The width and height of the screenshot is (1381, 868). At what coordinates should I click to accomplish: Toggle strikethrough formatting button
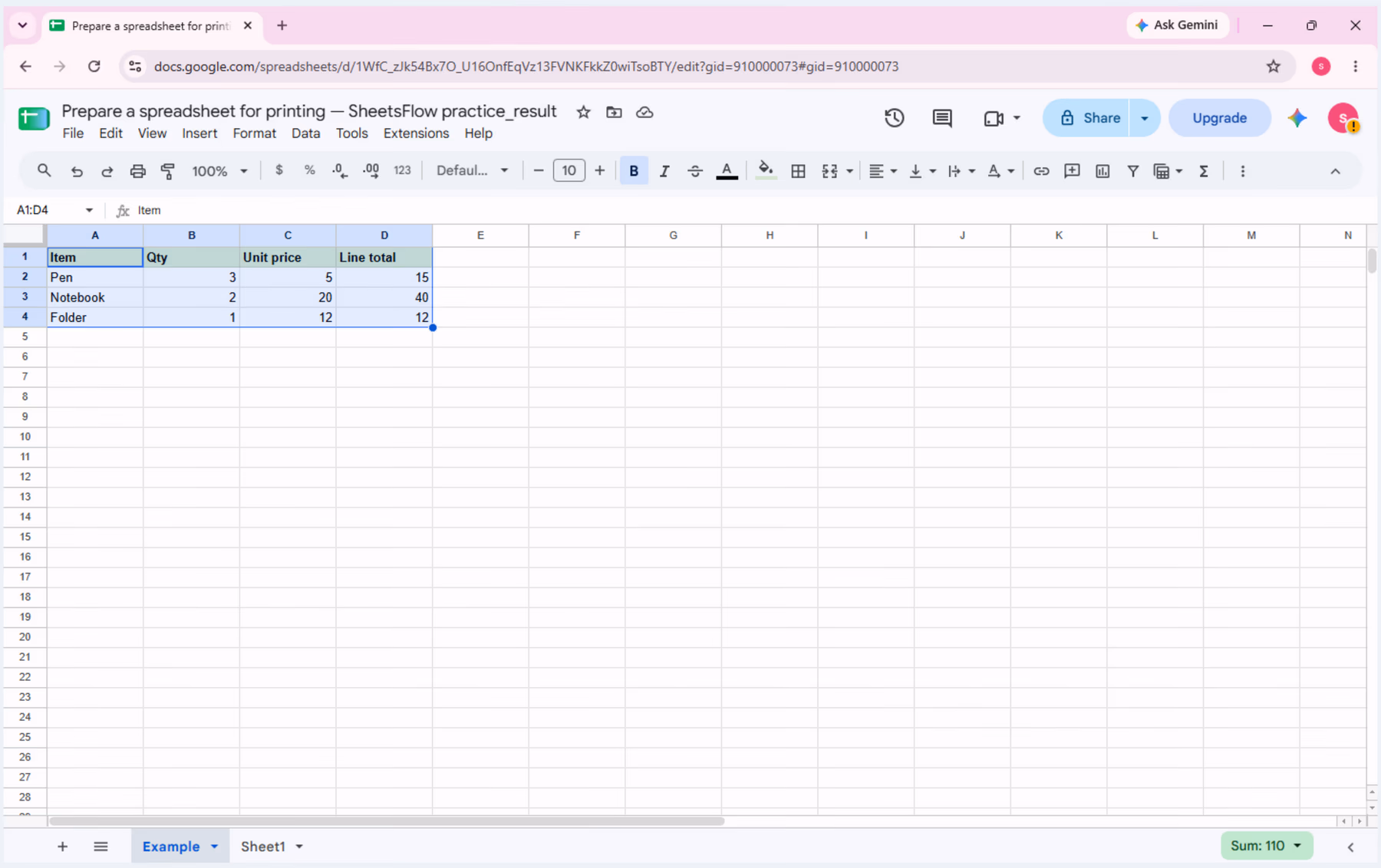point(695,171)
